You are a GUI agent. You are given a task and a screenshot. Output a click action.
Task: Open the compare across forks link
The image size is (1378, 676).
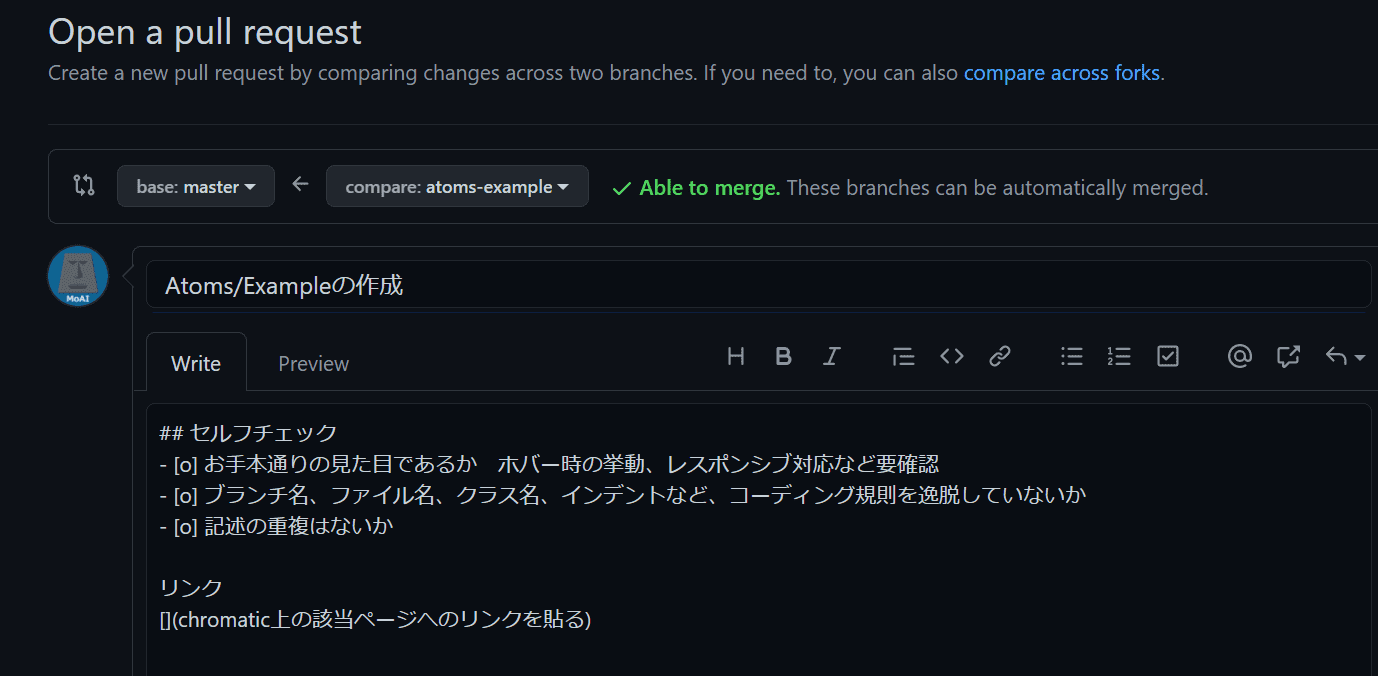coord(1062,73)
